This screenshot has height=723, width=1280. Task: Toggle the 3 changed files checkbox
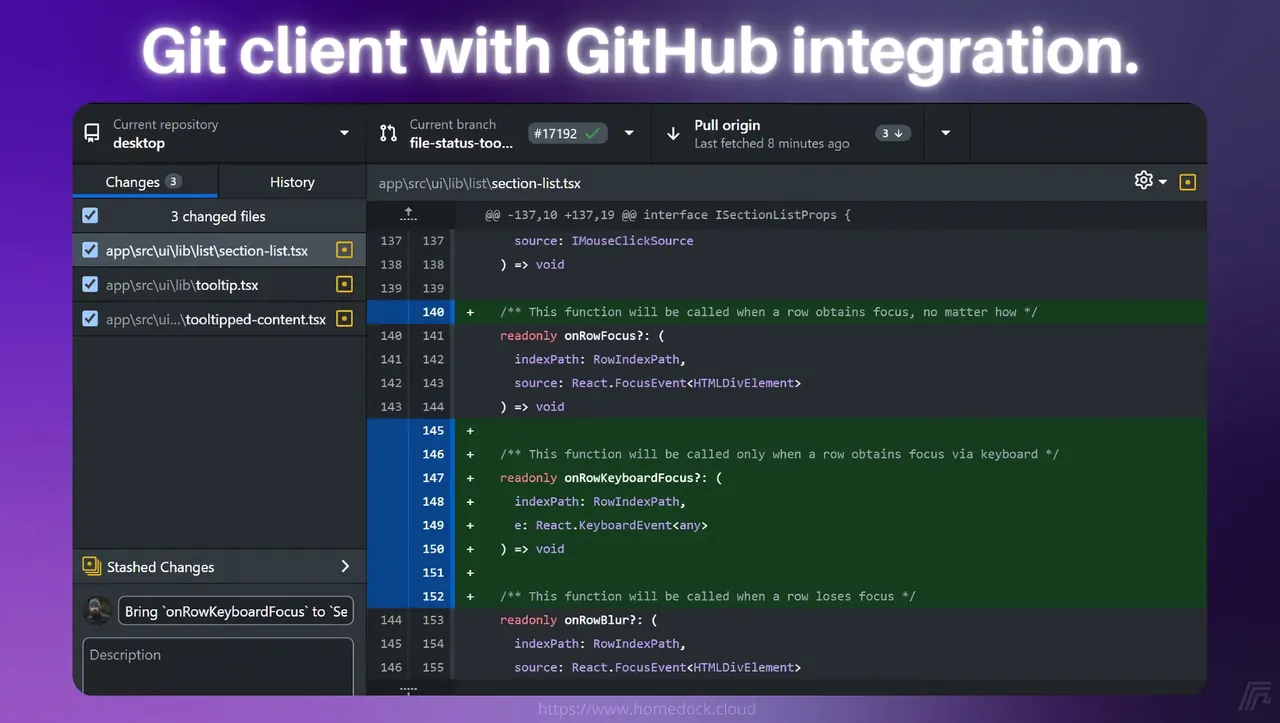coord(90,215)
